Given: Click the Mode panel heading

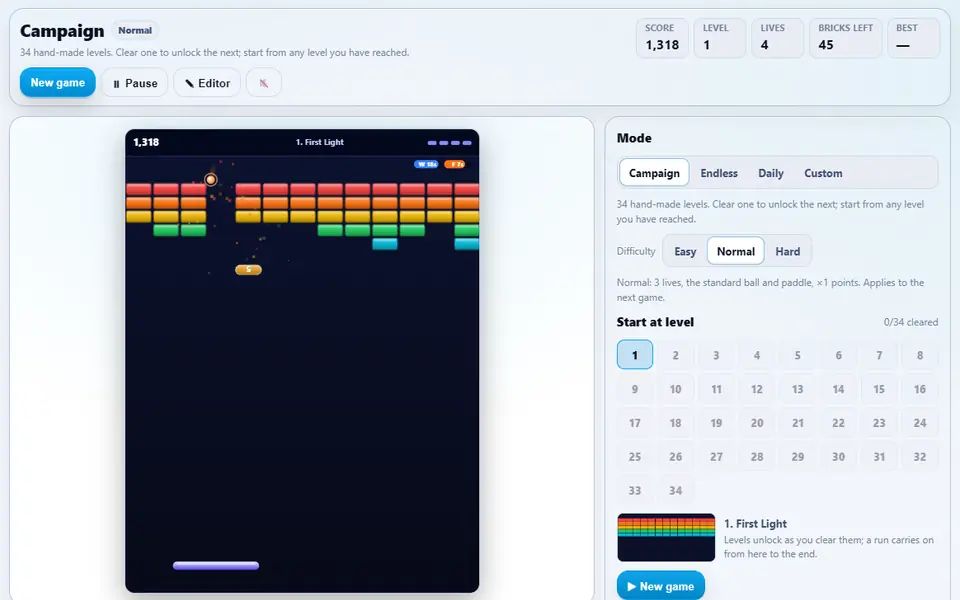Looking at the screenshot, I should pos(634,138).
